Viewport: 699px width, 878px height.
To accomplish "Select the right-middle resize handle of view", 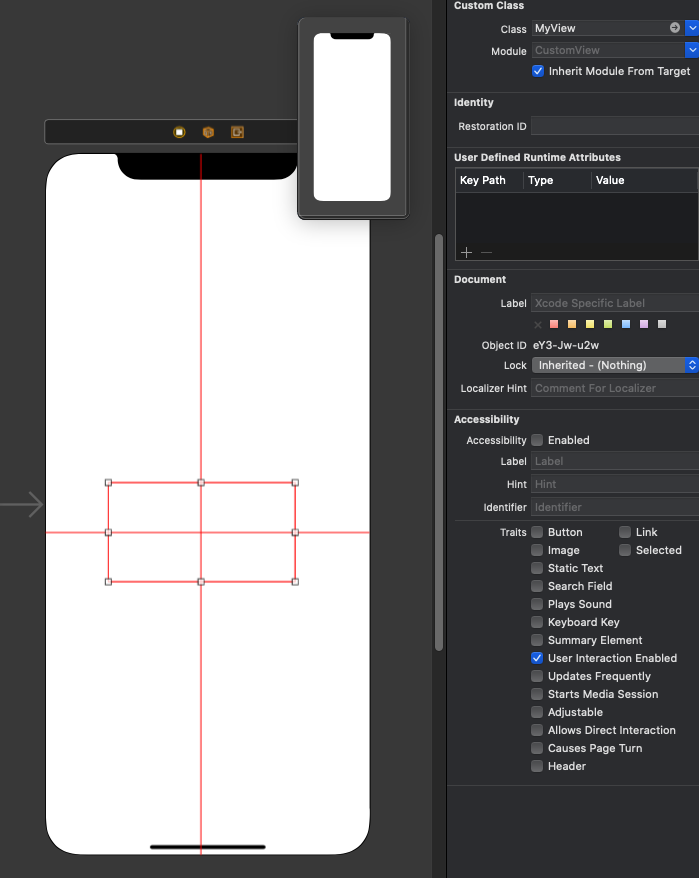I will click(x=295, y=533).
